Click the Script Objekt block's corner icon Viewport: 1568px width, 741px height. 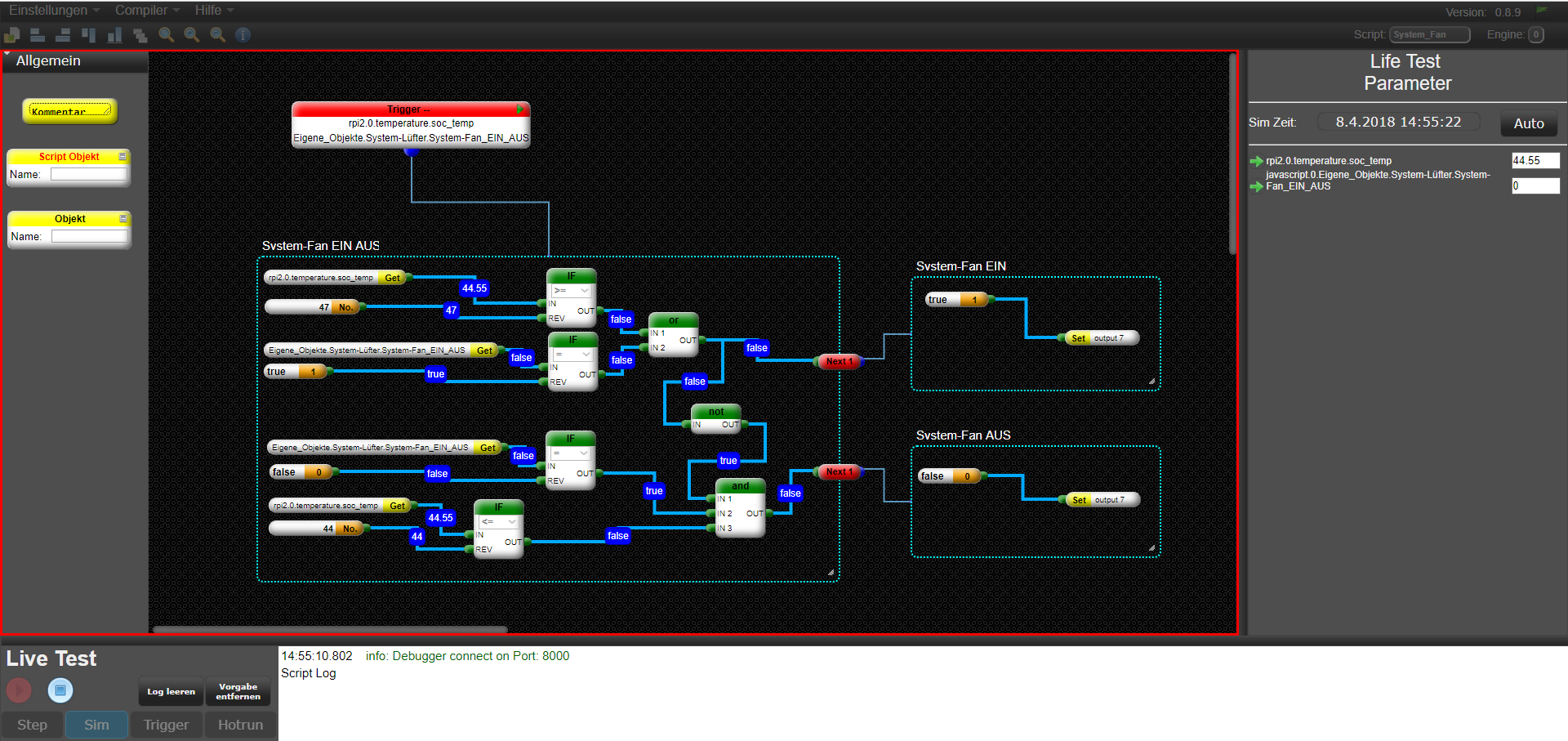pos(123,156)
